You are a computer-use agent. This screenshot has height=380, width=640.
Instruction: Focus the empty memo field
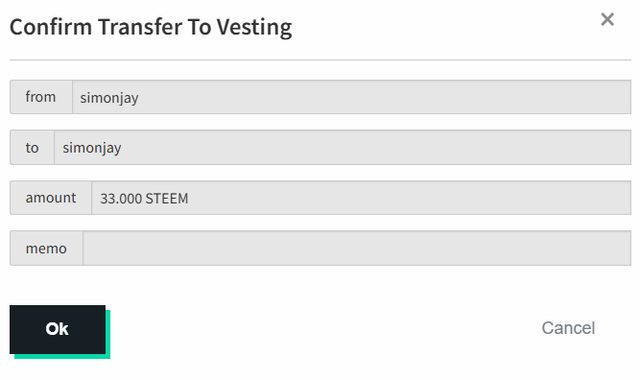[357, 248]
